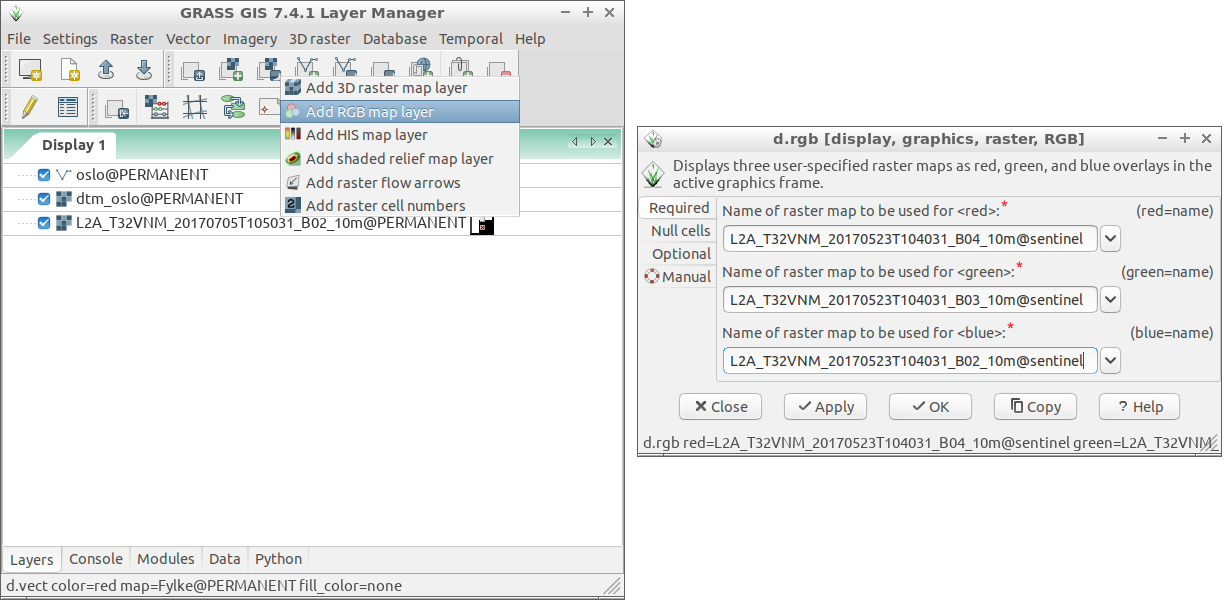This screenshot has height=600, width=1225.
Task: Open 3D raster menu
Action: (x=320, y=39)
